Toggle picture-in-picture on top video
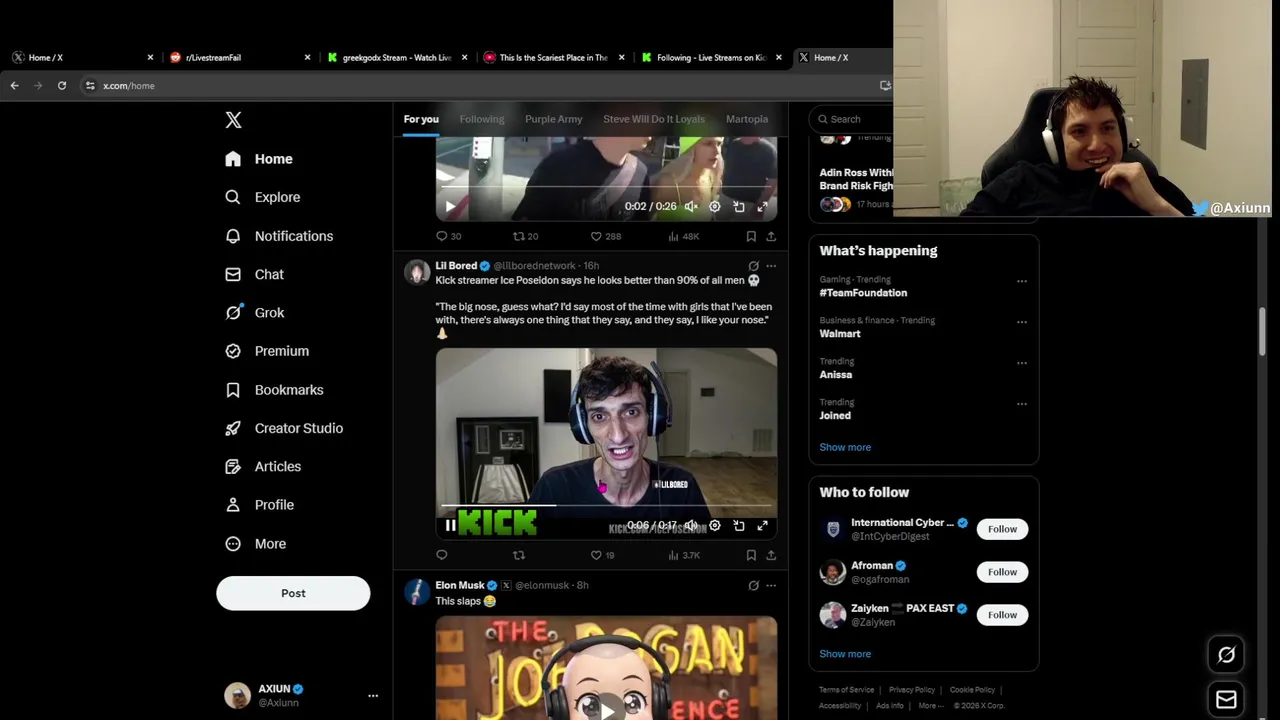This screenshot has width=1280, height=720. coord(739,206)
